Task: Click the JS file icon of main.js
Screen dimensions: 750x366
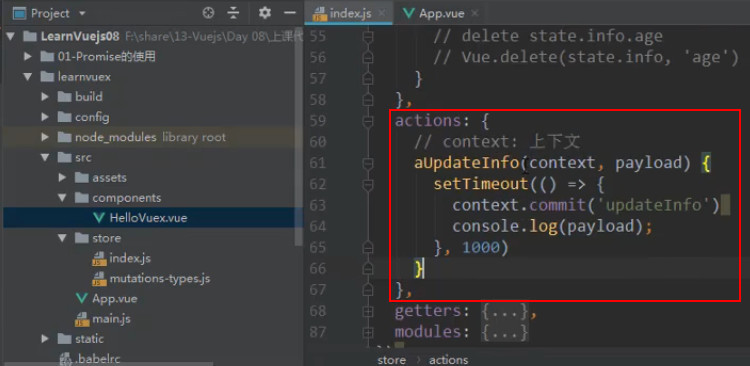Action: point(81,319)
